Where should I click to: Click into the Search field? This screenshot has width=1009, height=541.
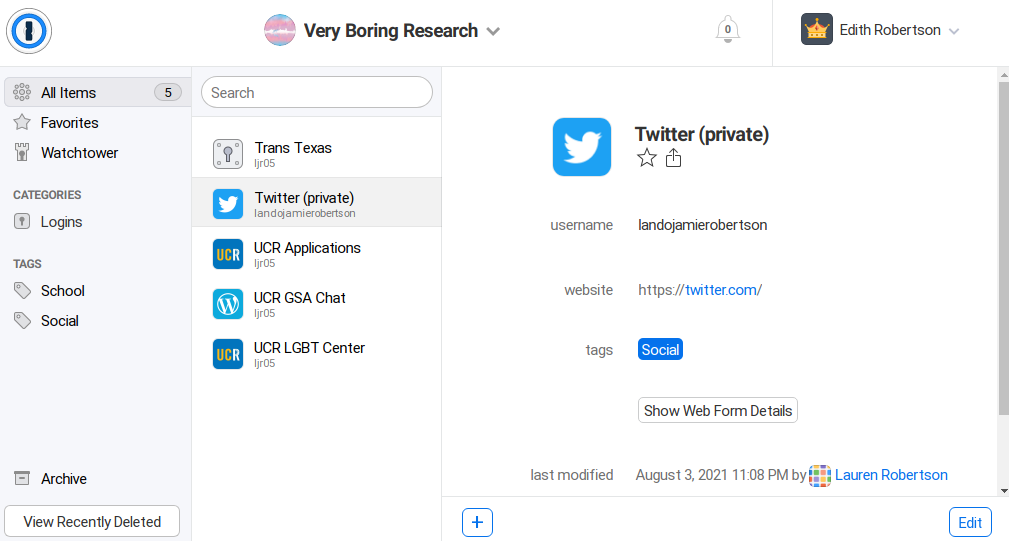click(x=317, y=93)
